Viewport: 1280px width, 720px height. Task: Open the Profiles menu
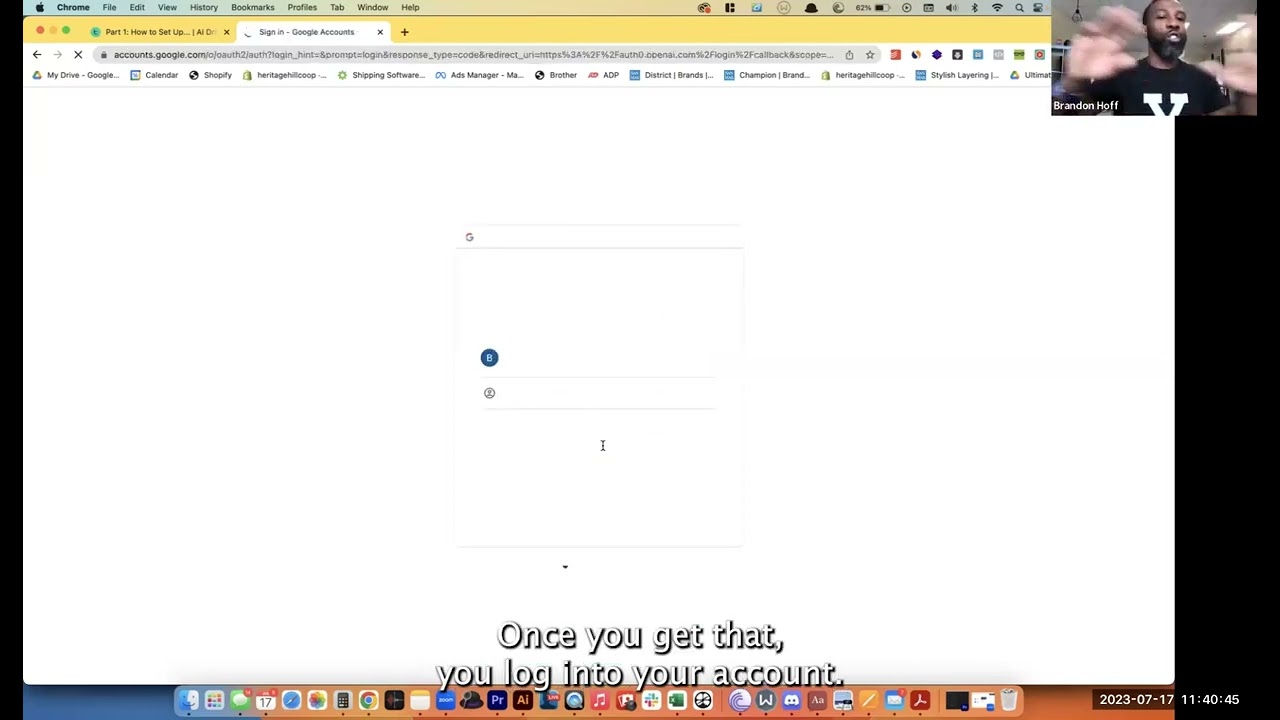(x=302, y=8)
